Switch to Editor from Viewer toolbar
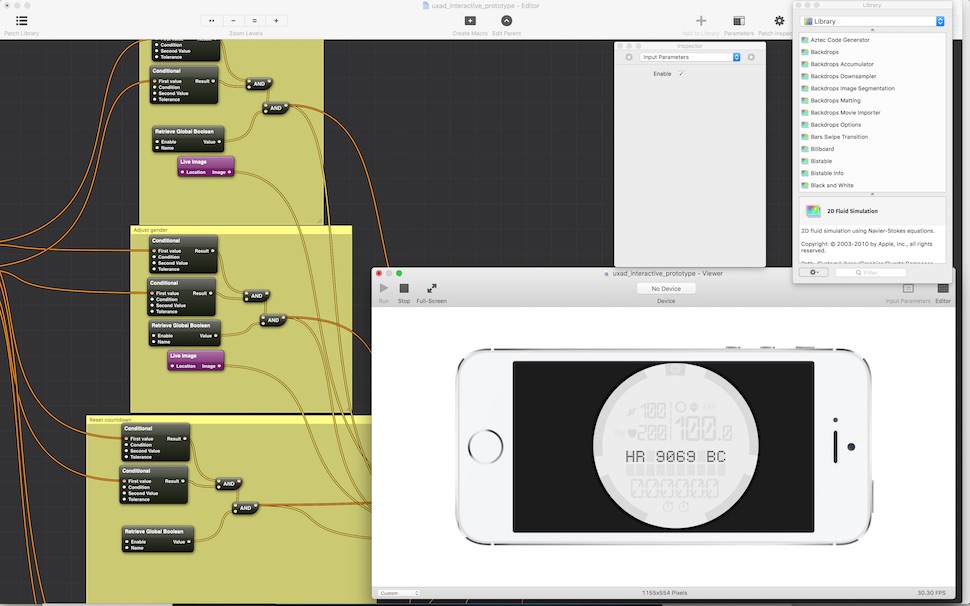 click(942, 289)
